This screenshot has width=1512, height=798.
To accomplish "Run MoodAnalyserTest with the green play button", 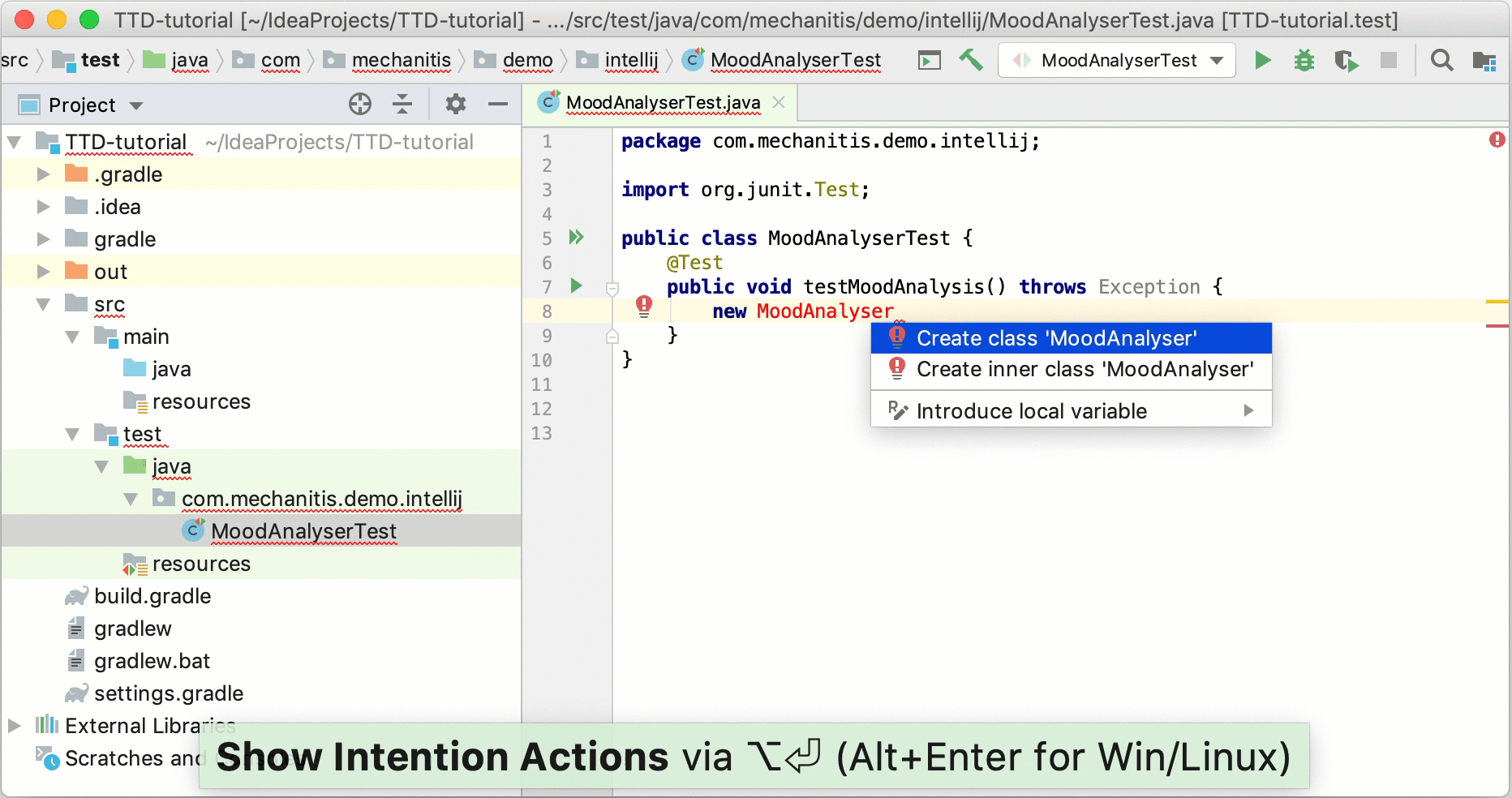I will click(1262, 60).
